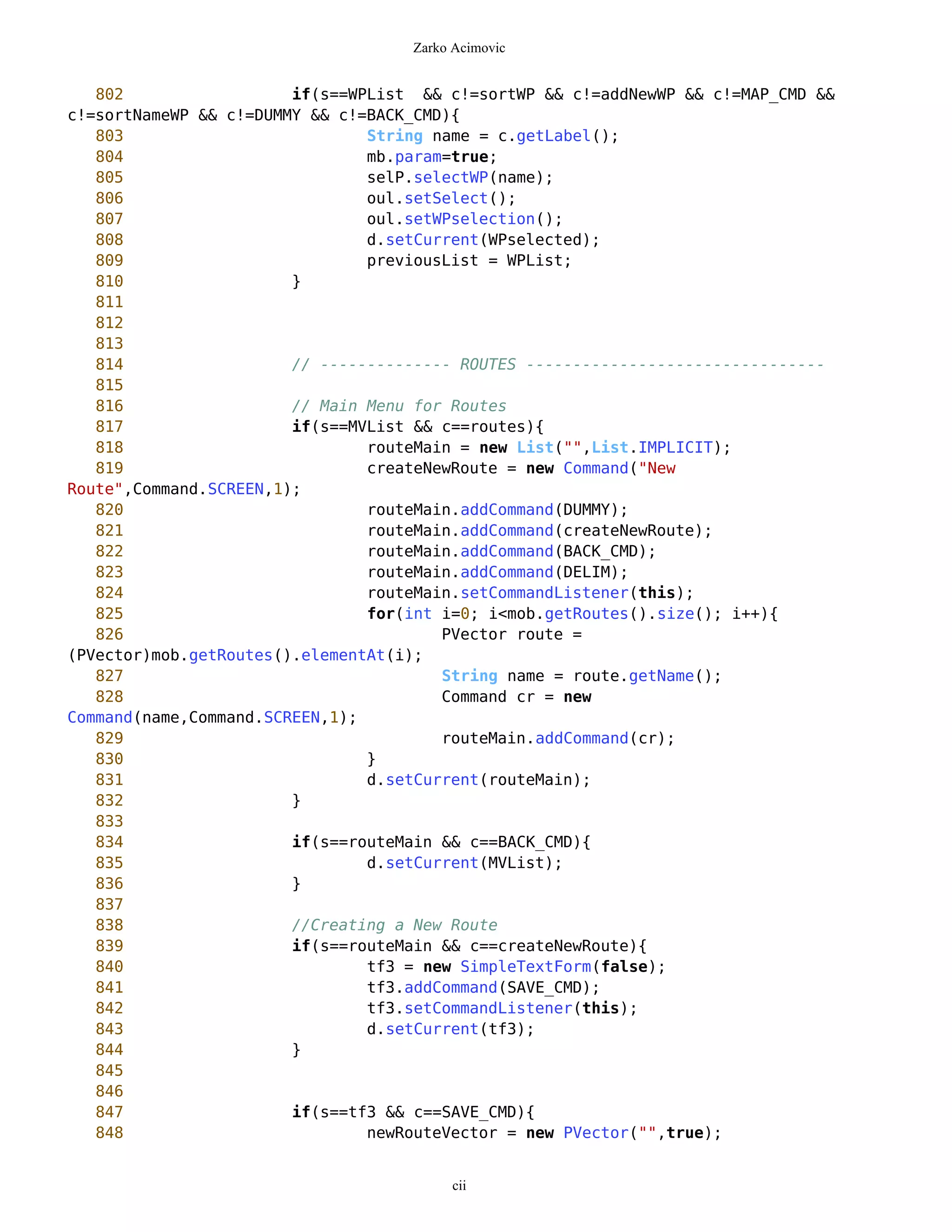The image size is (952, 1232).
Task: Click getName call on line 827
Action: (x=661, y=676)
